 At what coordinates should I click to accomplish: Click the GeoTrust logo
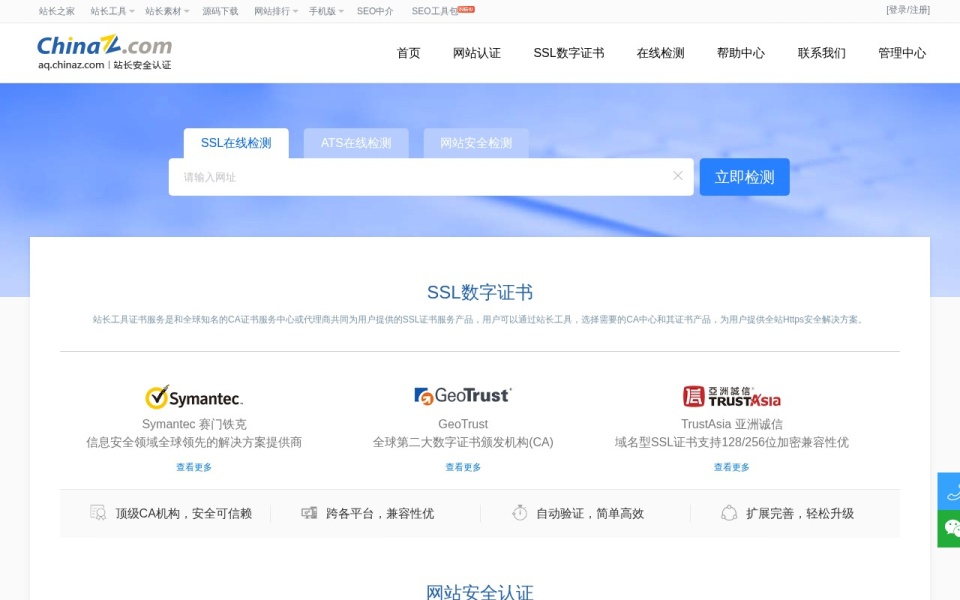point(463,396)
